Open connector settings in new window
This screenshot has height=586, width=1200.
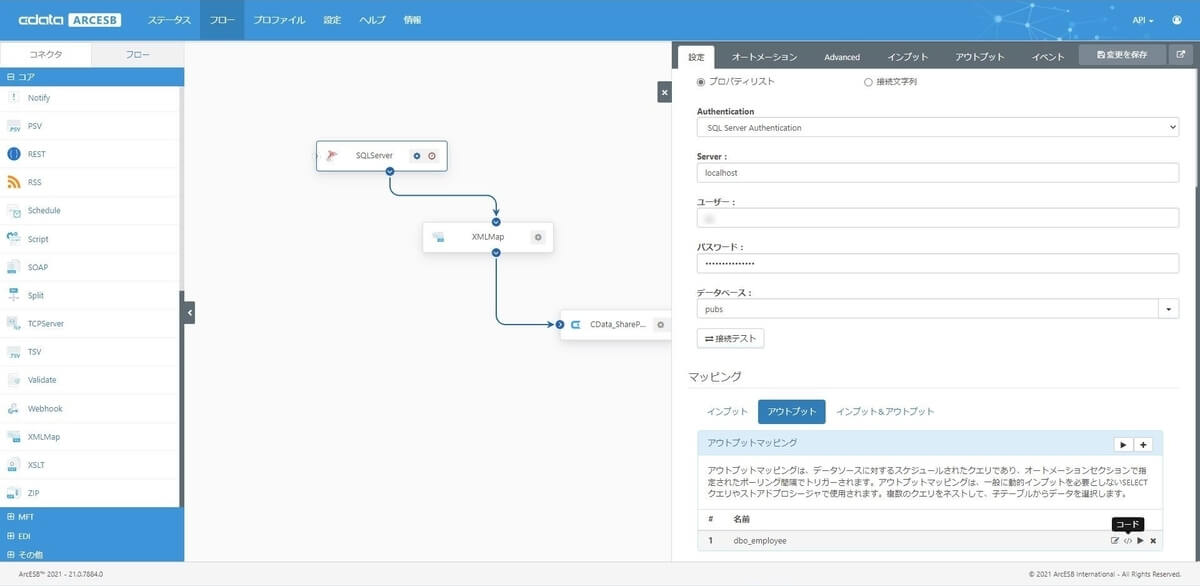1181,55
